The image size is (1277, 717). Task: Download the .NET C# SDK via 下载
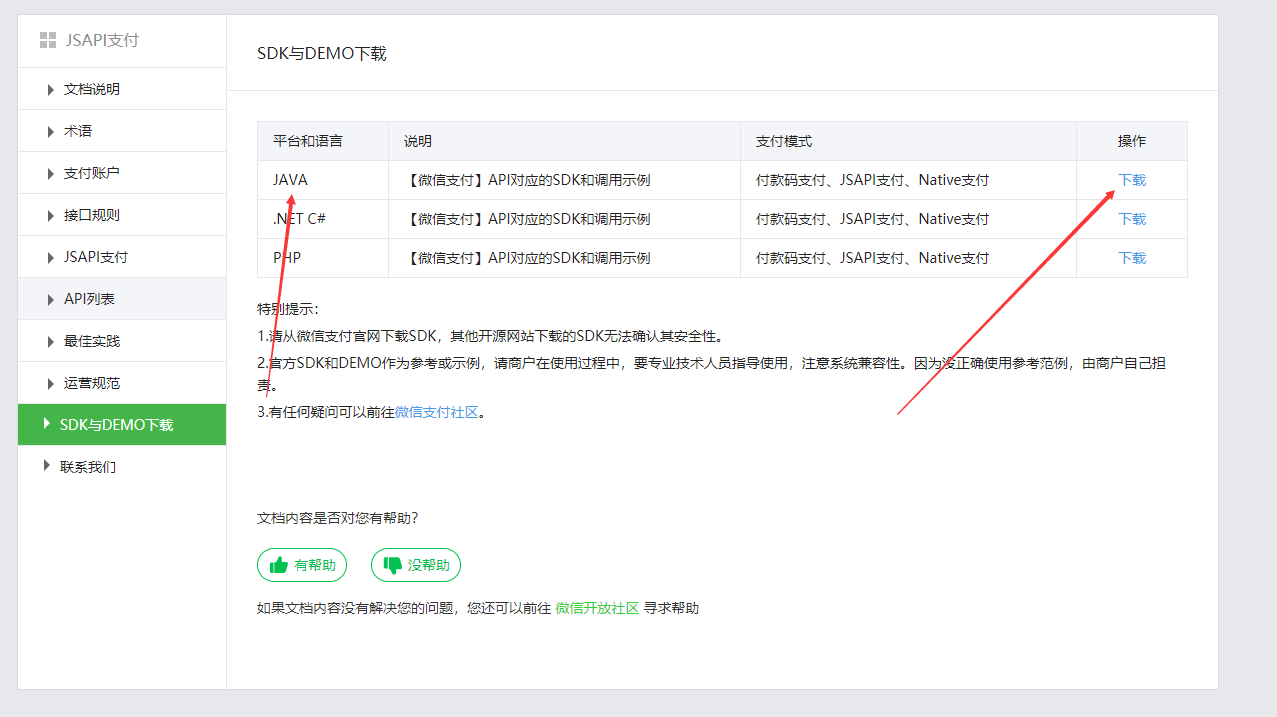tap(1132, 219)
